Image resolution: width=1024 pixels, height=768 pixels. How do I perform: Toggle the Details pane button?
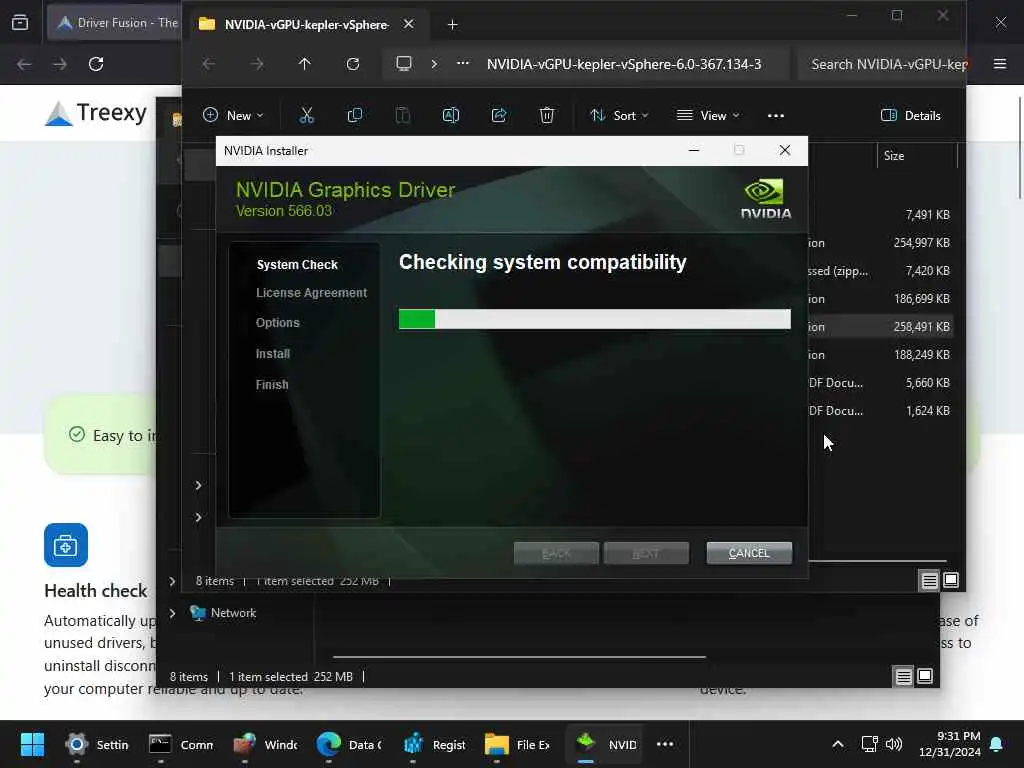coord(911,116)
